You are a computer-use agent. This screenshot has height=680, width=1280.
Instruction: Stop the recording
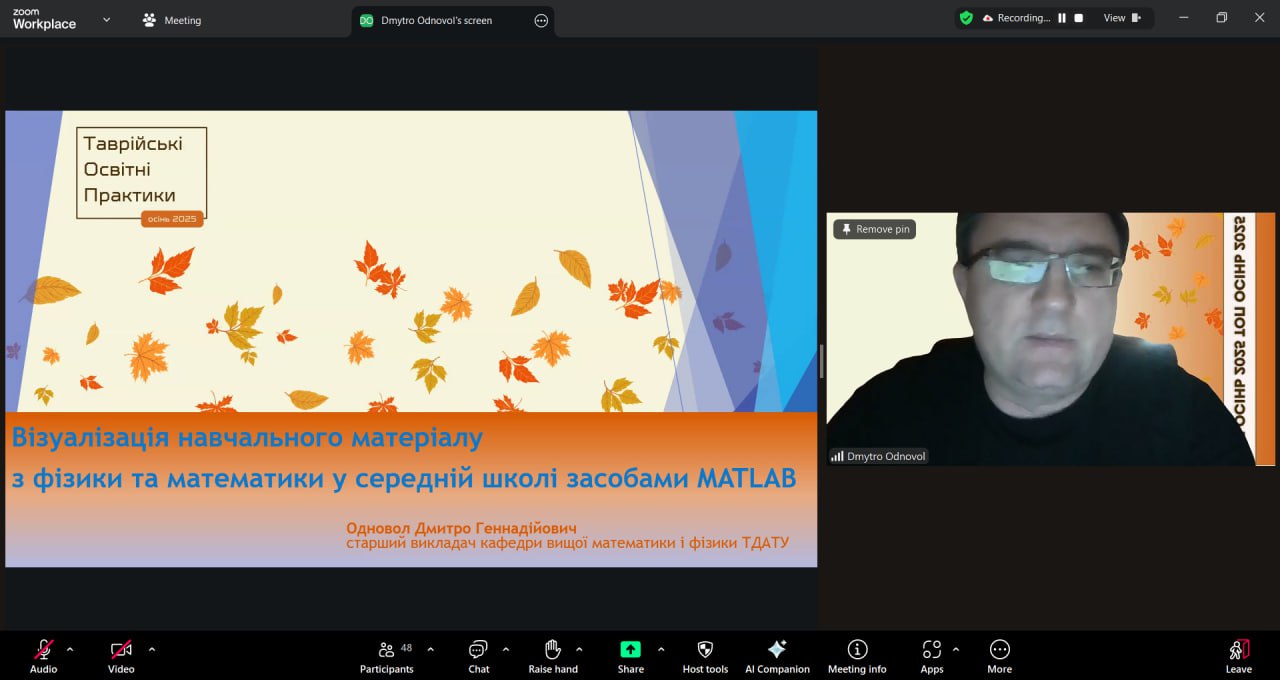1079,18
